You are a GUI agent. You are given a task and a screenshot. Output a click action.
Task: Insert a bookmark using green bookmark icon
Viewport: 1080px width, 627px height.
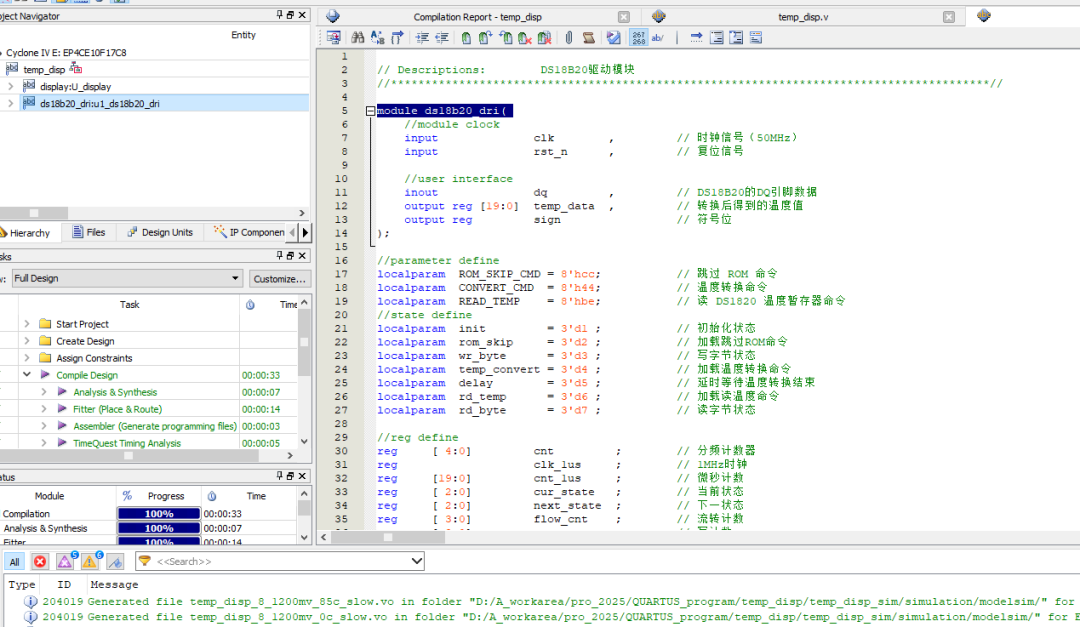[x=466, y=37]
